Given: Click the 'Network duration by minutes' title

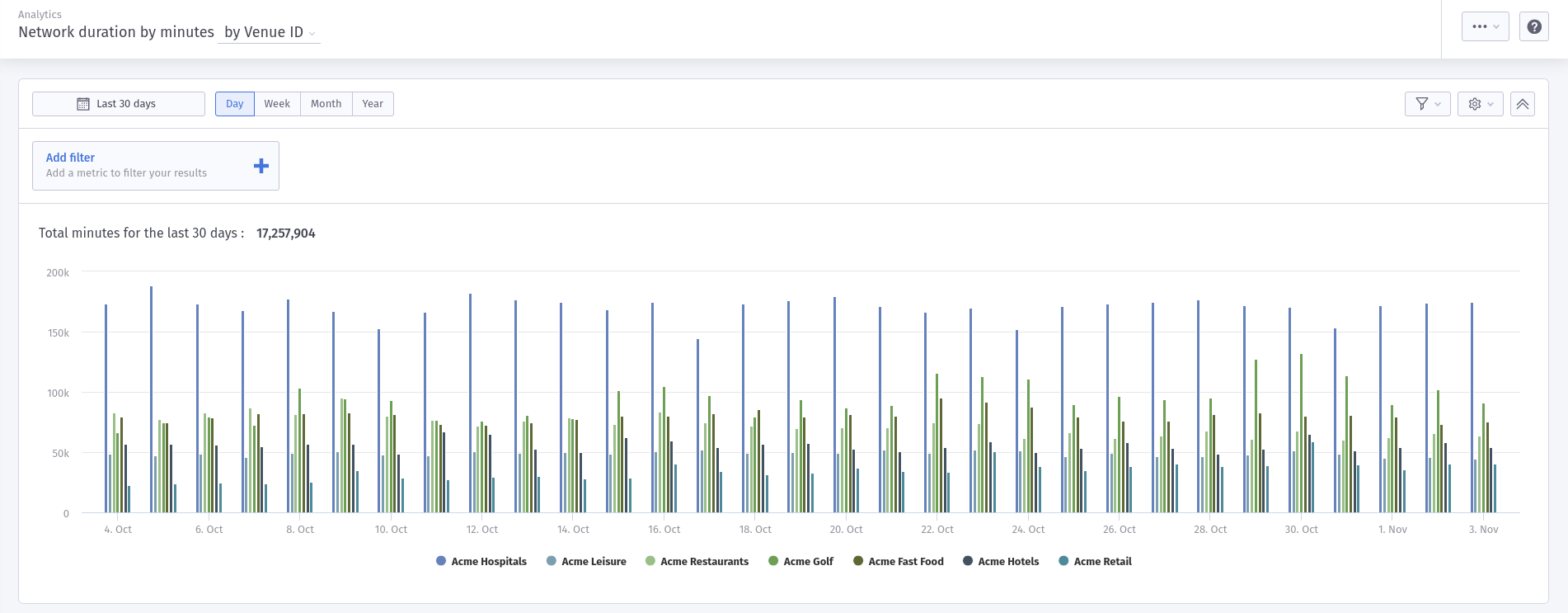Looking at the screenshot, I should [116, 32].
